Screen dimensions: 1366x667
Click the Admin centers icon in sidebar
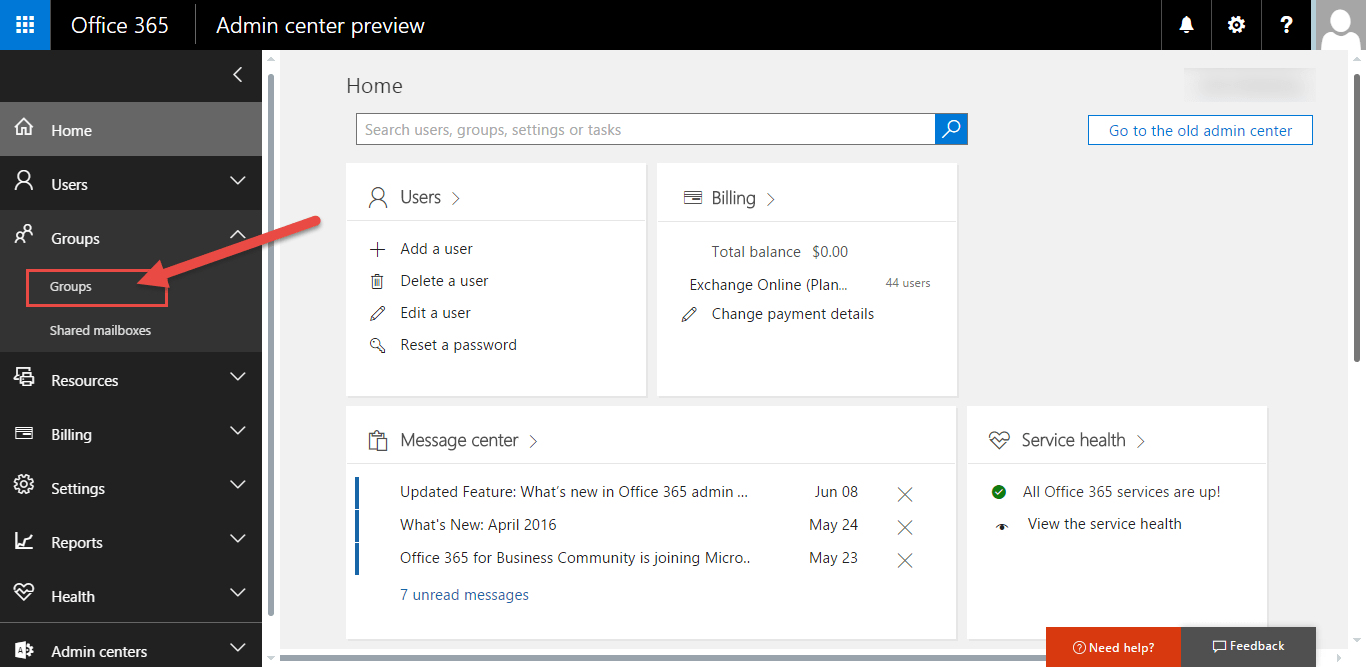(x=24, y=649)
